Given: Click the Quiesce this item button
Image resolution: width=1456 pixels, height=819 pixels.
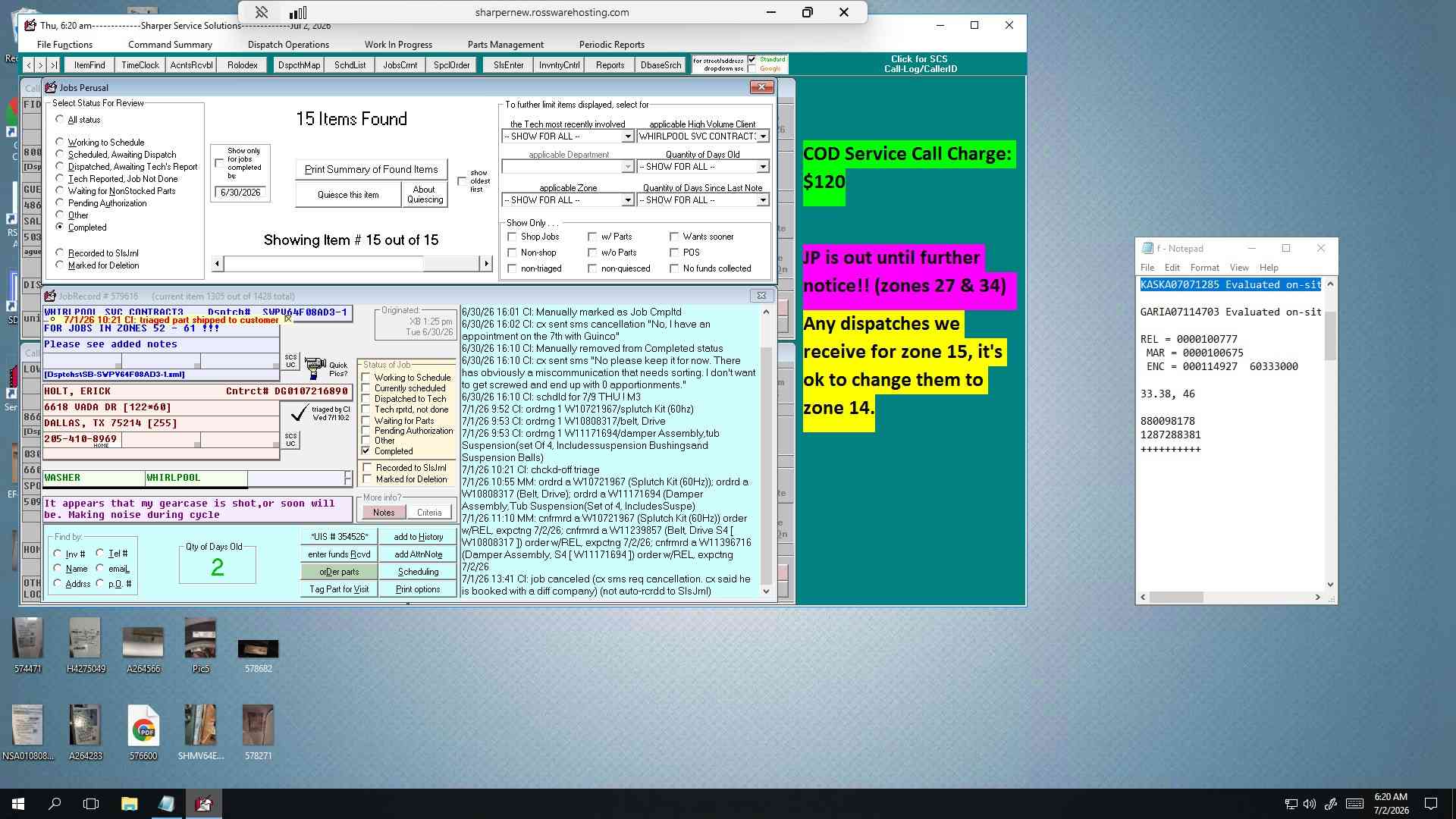Looking at the screenshot, I should [x=348, y=195].
